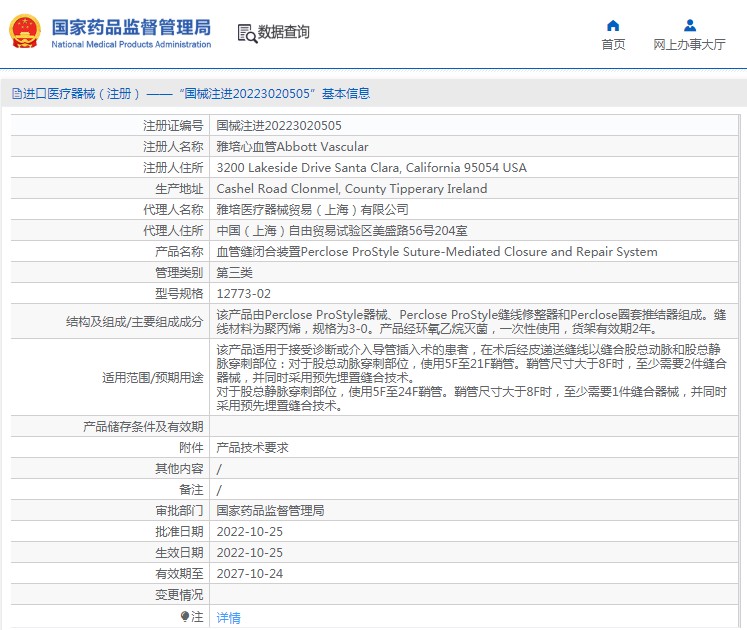Click the 型号规格 label
This screenshot has height=630, width=747.
(x=179, y=294)
